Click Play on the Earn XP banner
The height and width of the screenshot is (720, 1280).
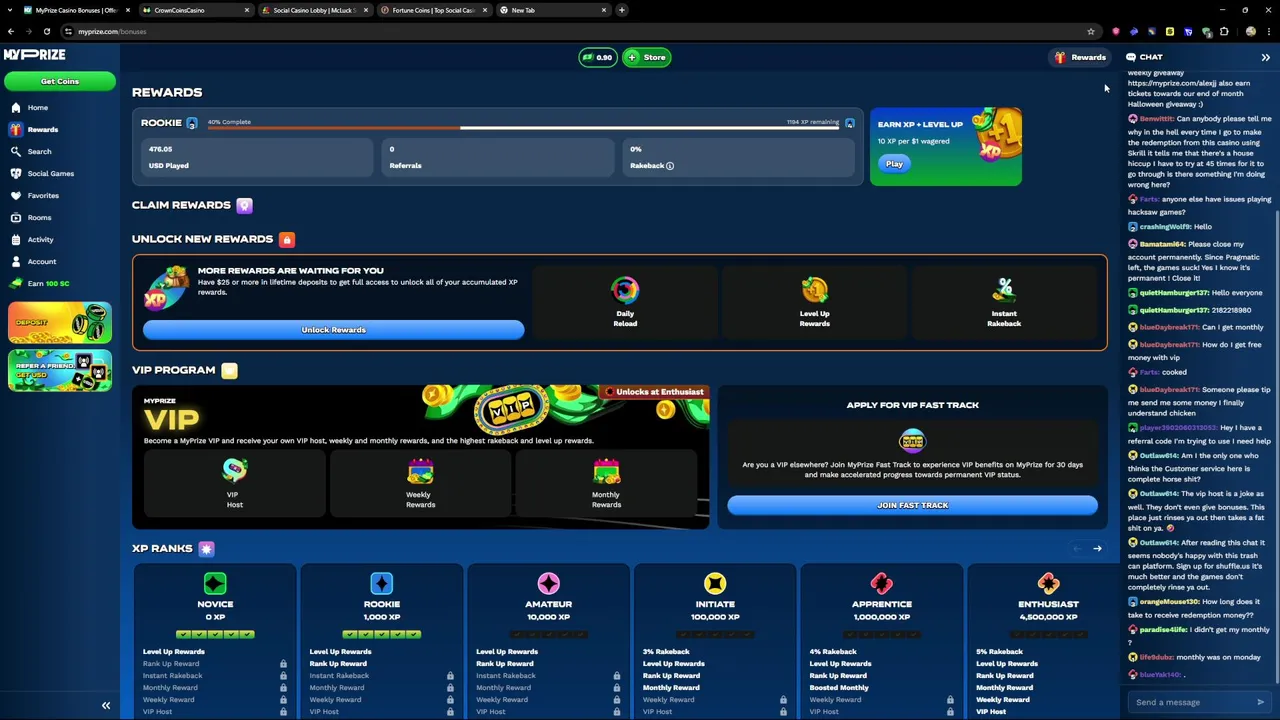[x=894, y=164]
